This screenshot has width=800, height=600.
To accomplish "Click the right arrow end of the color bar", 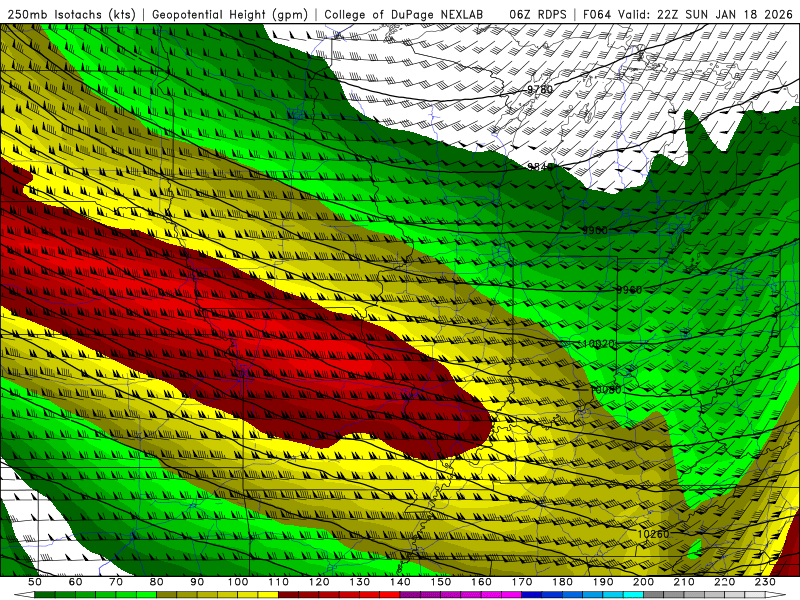I will pyautogui.click(x=776, y=594).
